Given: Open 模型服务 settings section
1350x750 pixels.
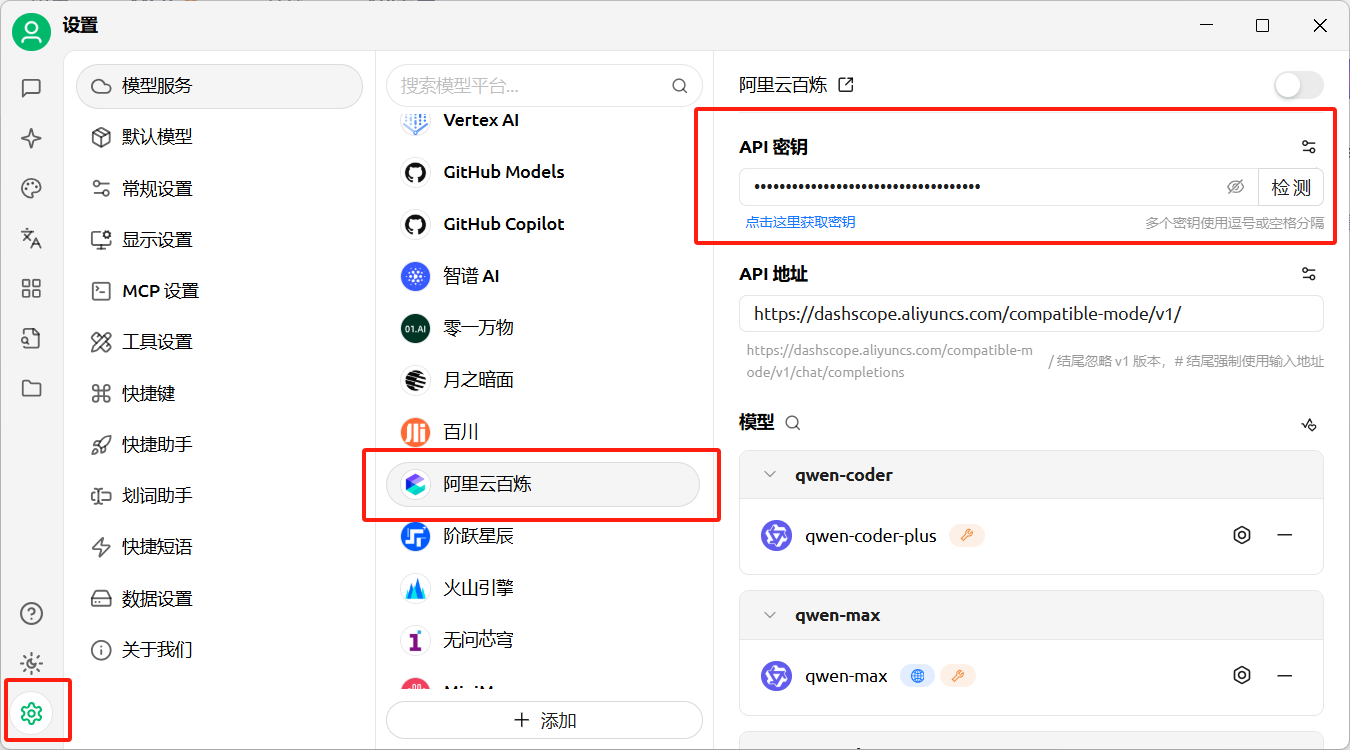Looking at the screenshot, I should (219, 86).
